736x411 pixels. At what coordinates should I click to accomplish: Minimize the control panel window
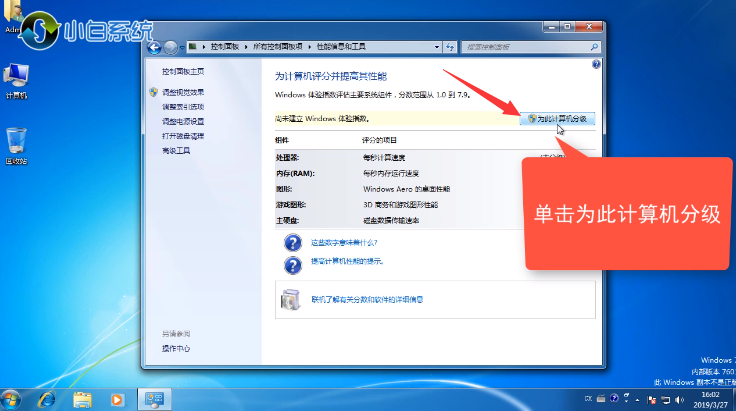coord(552,27)
